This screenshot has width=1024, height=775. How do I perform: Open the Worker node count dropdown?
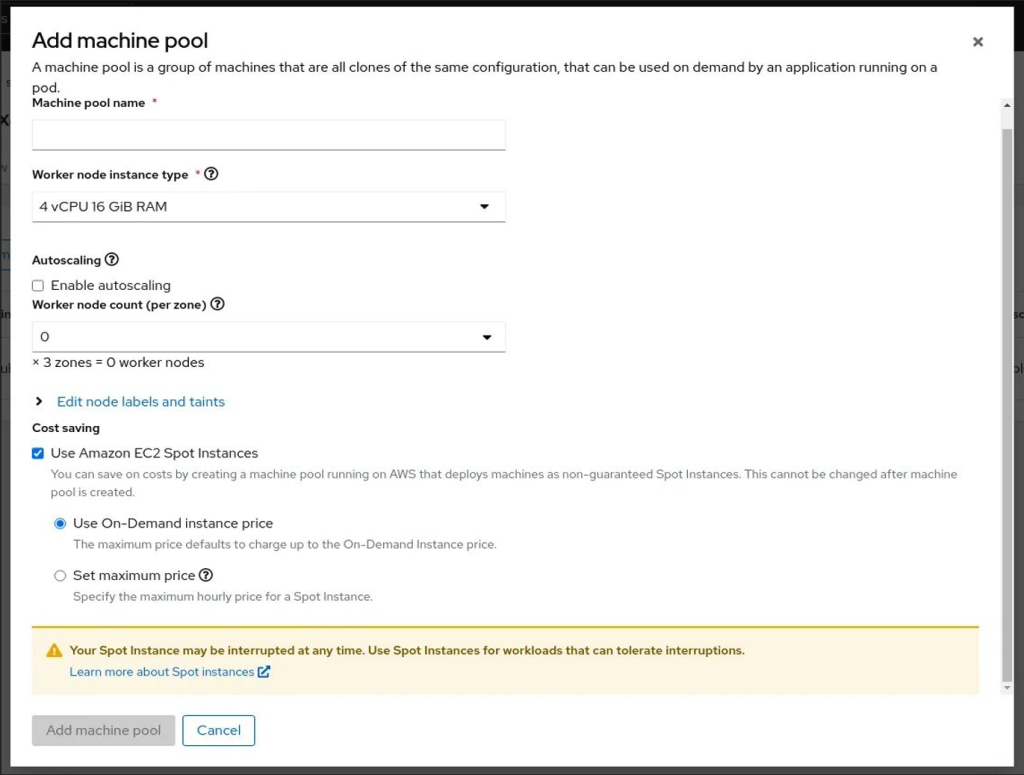pyautogui.click(x=268, y=337)
